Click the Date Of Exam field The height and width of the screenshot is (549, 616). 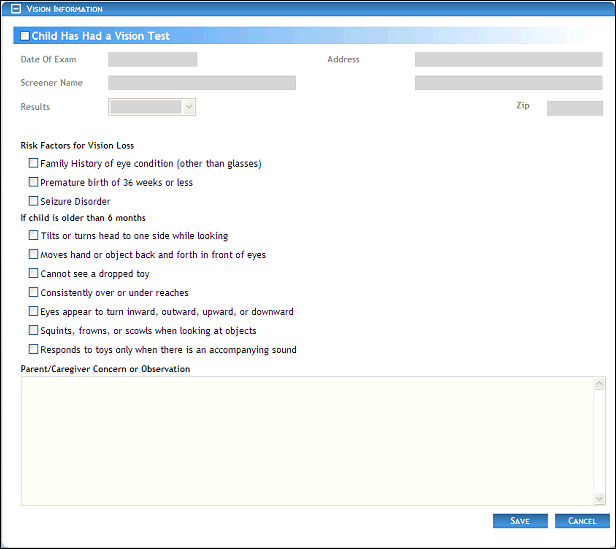tap(152, 60)
